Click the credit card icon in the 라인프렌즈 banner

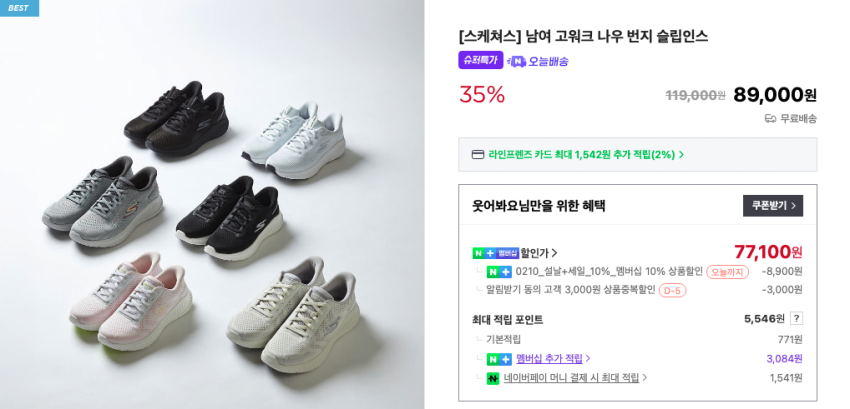(x=478, y=155)
